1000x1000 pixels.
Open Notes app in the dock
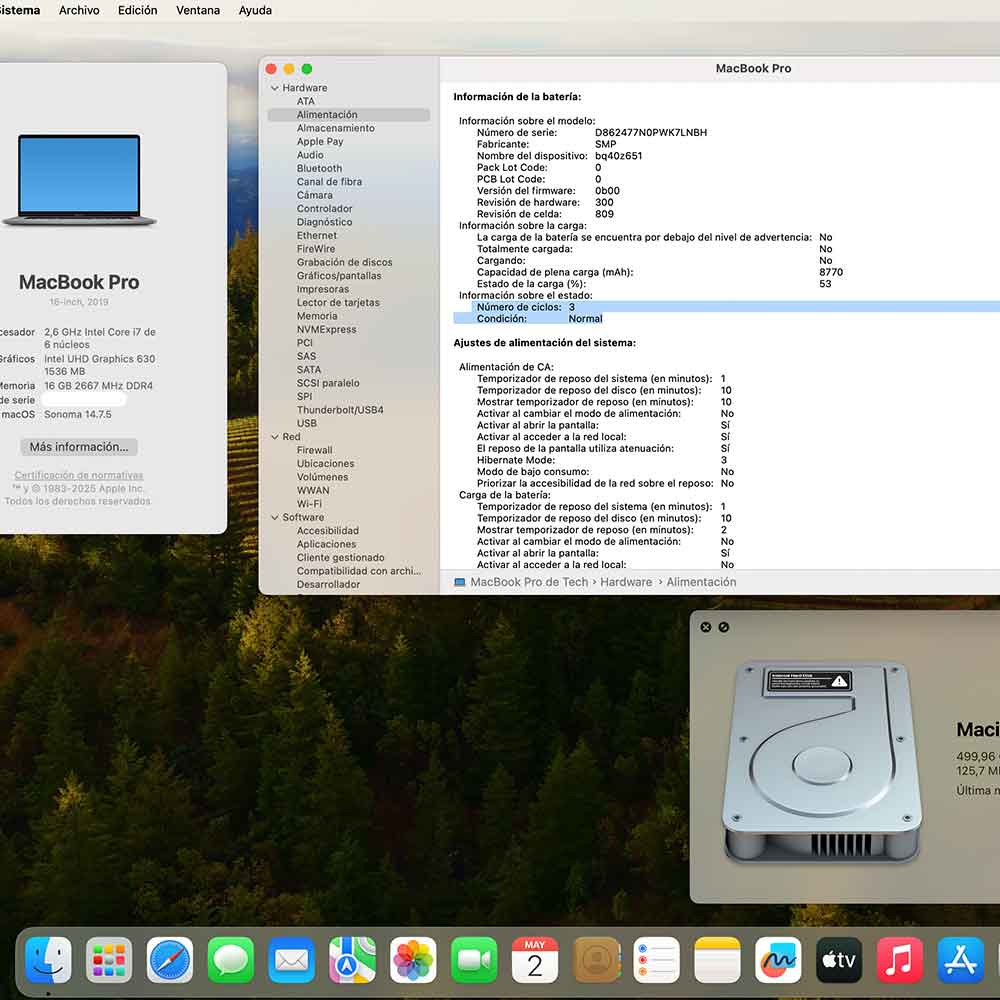717,960
